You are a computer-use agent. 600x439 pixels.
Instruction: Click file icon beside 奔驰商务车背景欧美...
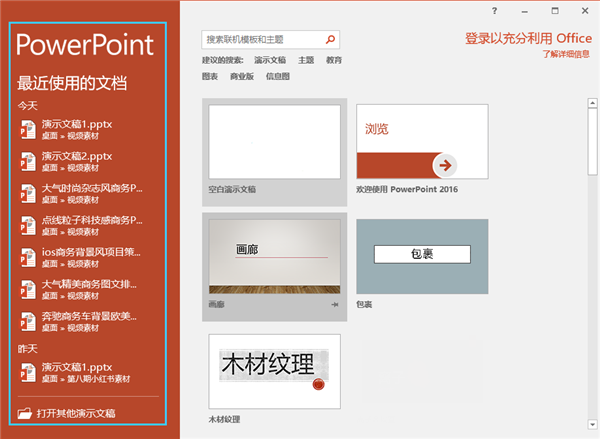28,322
